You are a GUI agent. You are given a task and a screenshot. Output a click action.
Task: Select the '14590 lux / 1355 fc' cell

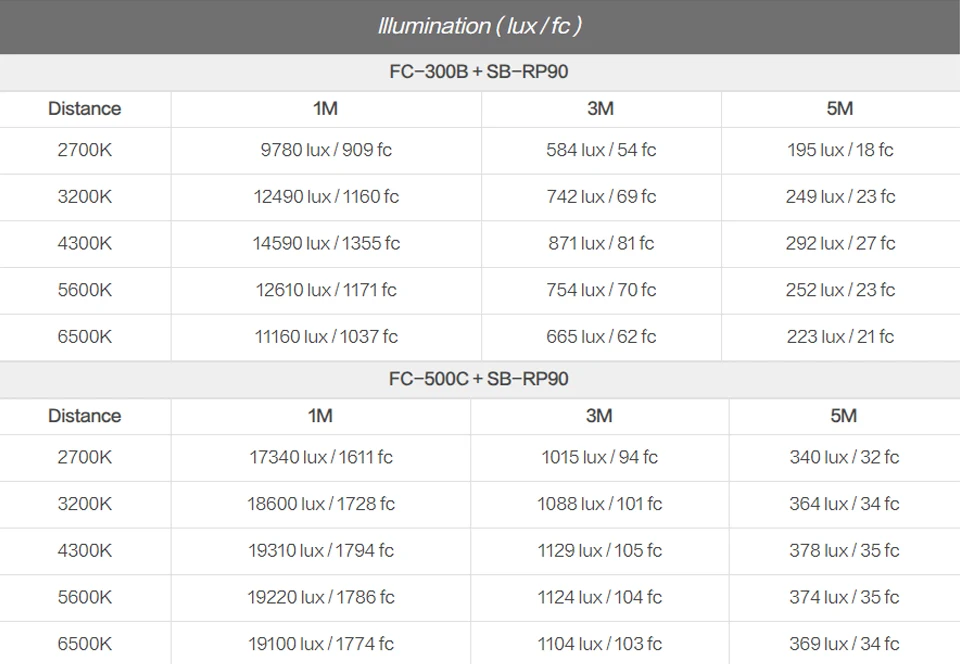326,243
